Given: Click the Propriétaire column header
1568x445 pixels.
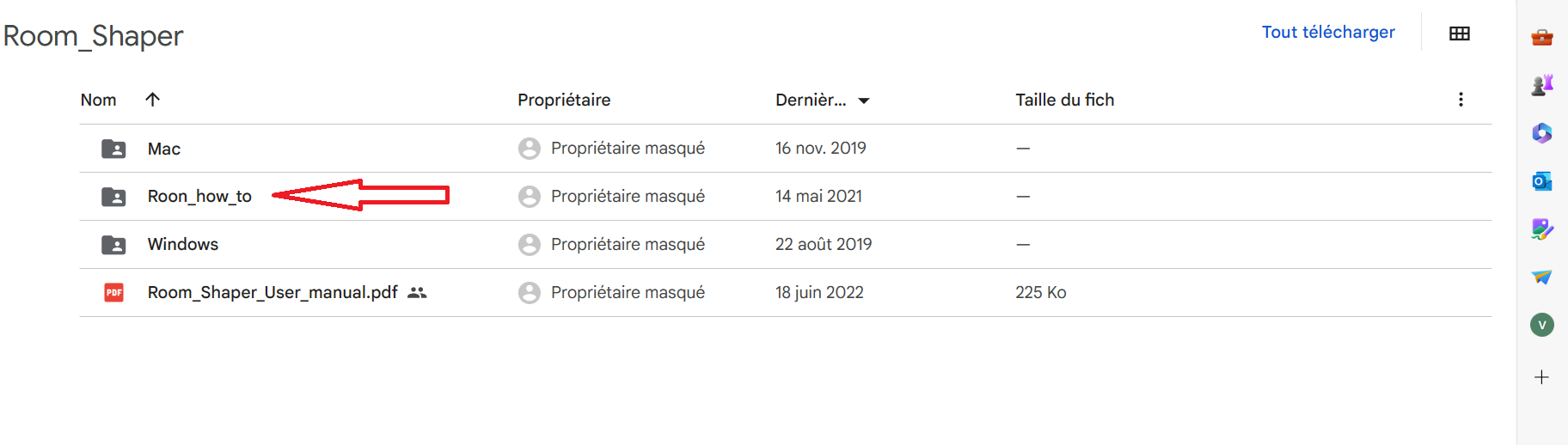Looking at the screenshot, I should click(x=564, y=100).
